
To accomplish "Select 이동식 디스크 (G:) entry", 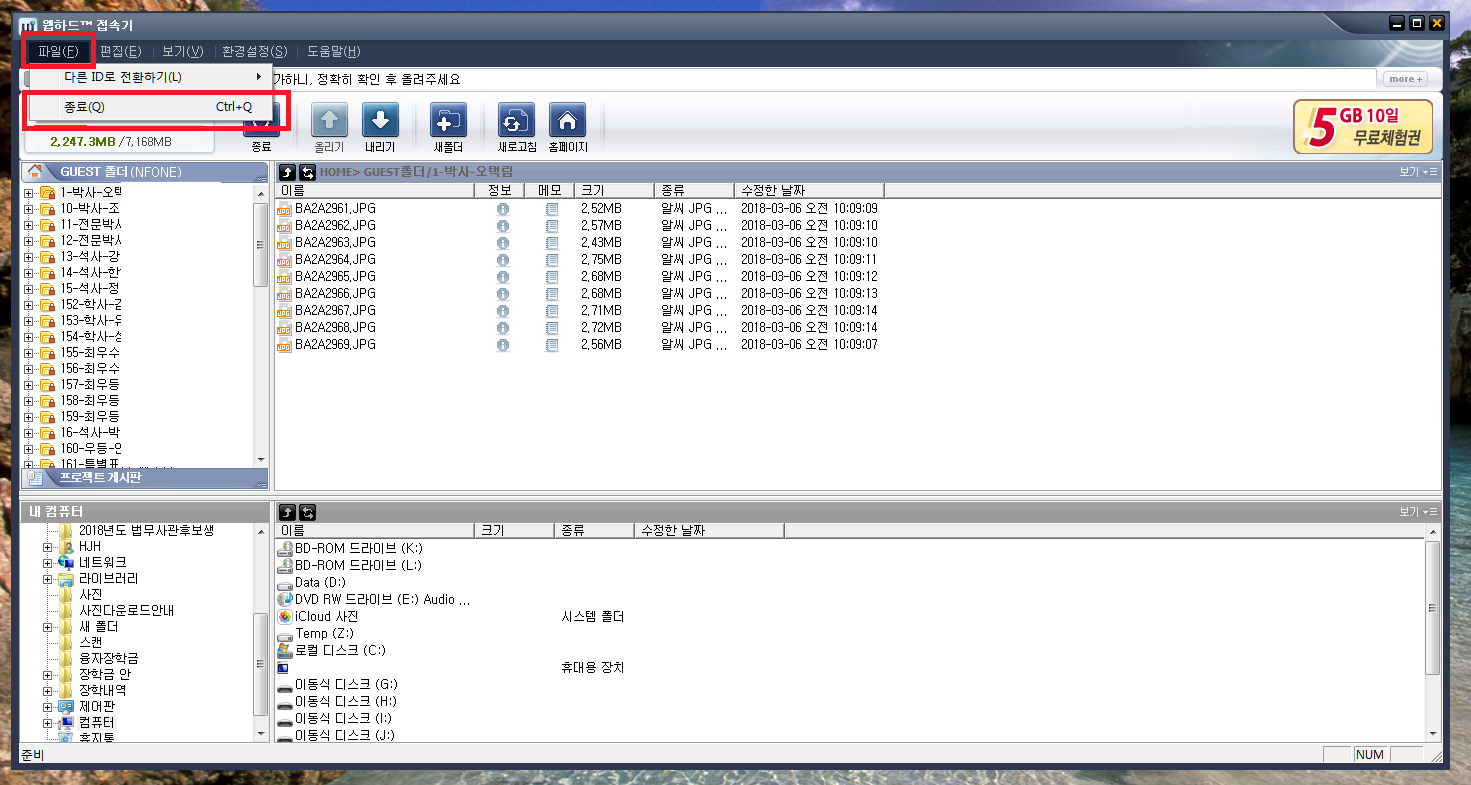I will 346,685.
